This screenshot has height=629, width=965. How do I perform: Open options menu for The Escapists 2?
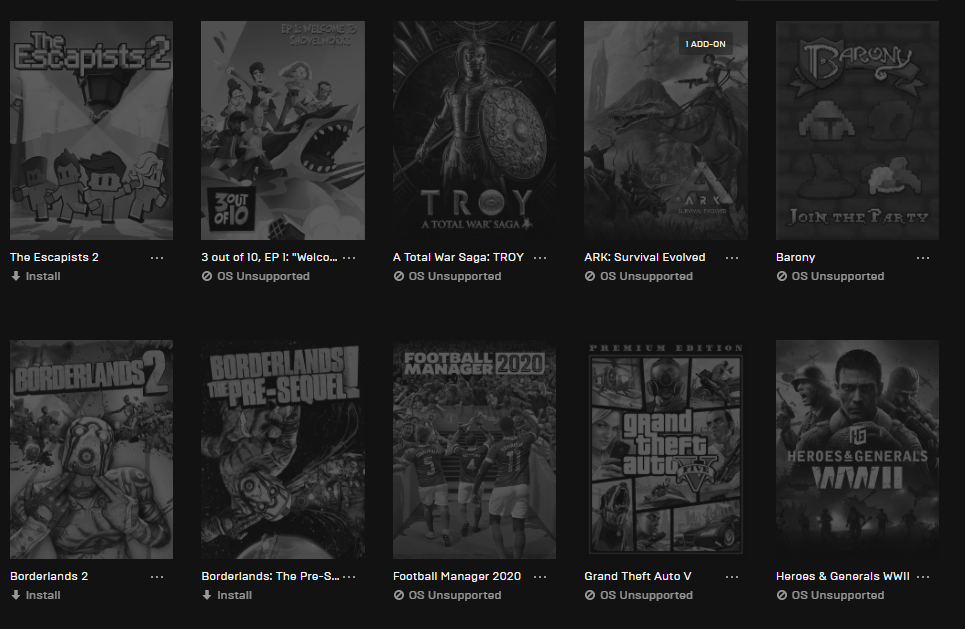pyautogui.click(x=157, y=258)
